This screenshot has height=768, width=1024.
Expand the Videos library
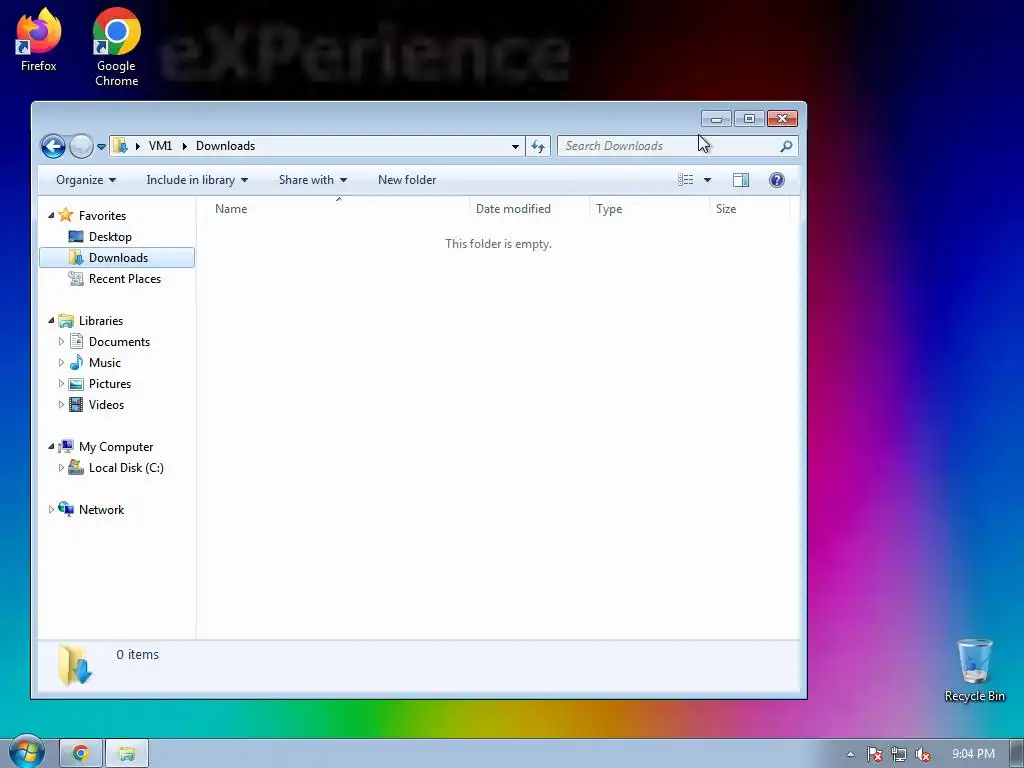pos(61,404)
